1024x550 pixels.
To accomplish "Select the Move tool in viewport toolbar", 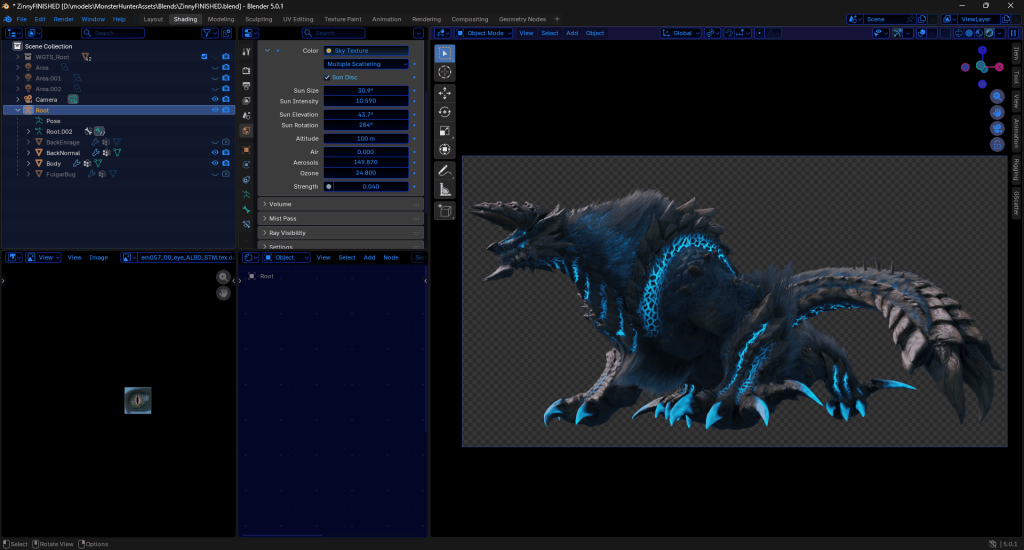I will (445, 93).
